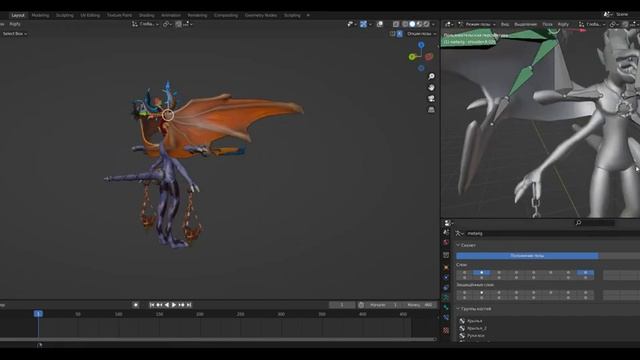The width and height of the screenshot is (640, 360).
Task: Add a new workspace with plus button
Action: tap(308, 15)
